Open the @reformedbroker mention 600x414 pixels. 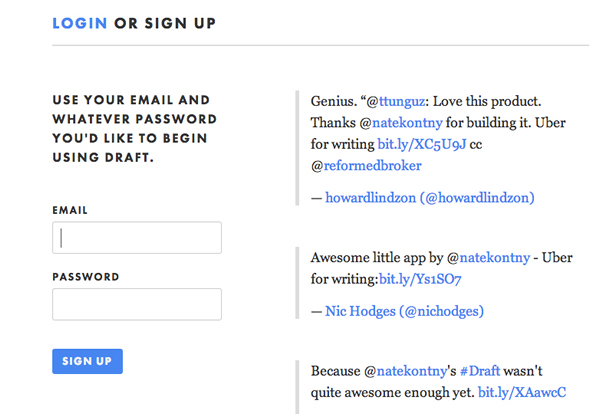pyautogui.click(x=366, y=166)
